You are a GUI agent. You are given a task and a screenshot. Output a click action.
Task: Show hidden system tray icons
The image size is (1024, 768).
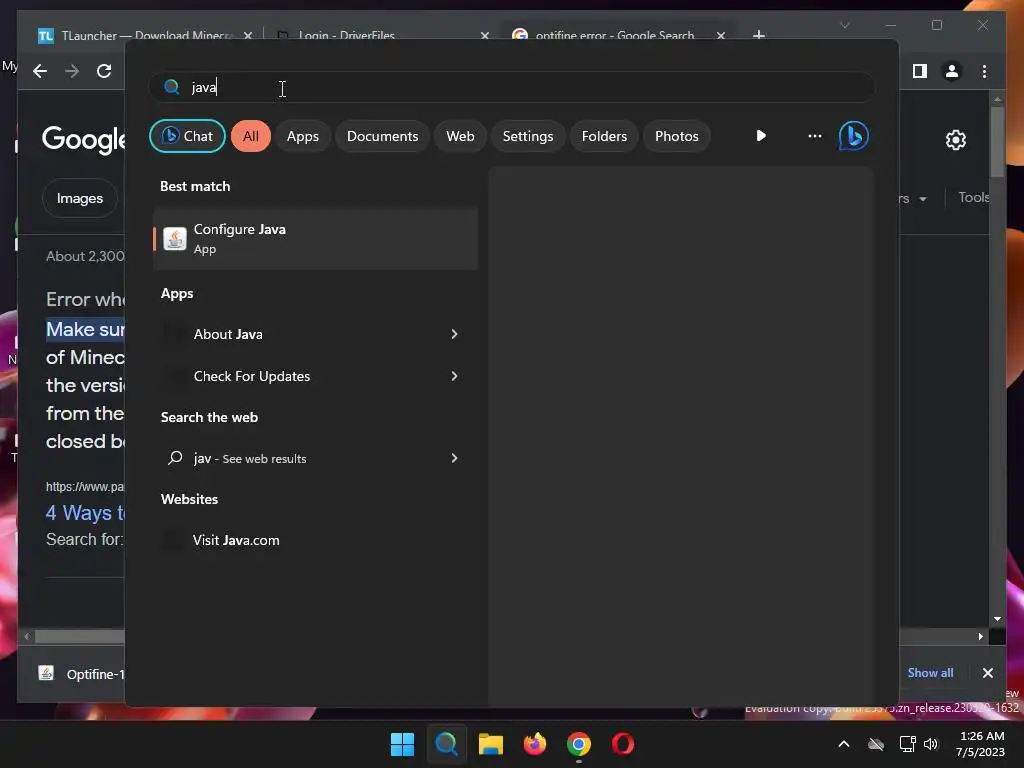844,744
